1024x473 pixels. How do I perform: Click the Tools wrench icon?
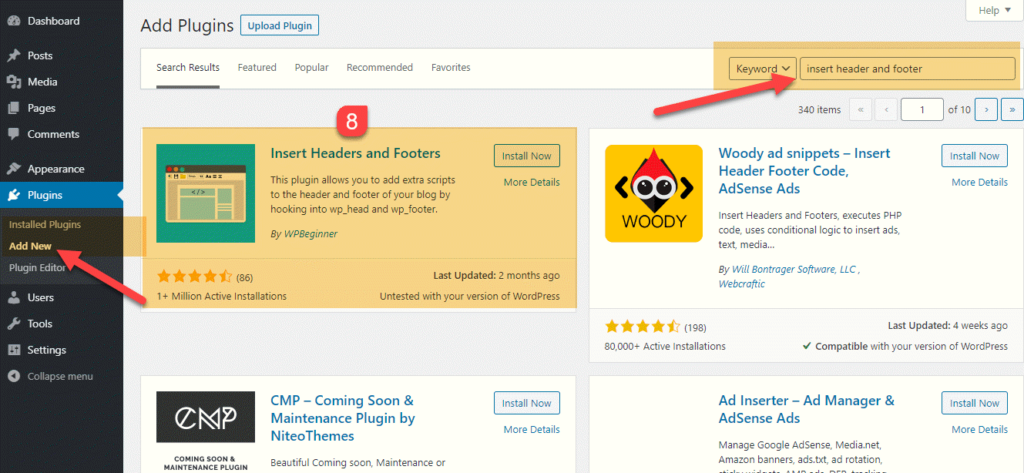(14, 323)
